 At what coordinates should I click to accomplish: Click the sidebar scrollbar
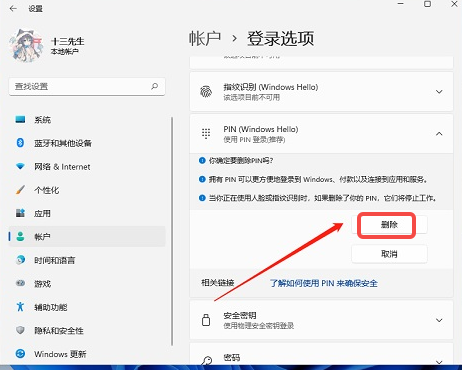click(172, 231)
